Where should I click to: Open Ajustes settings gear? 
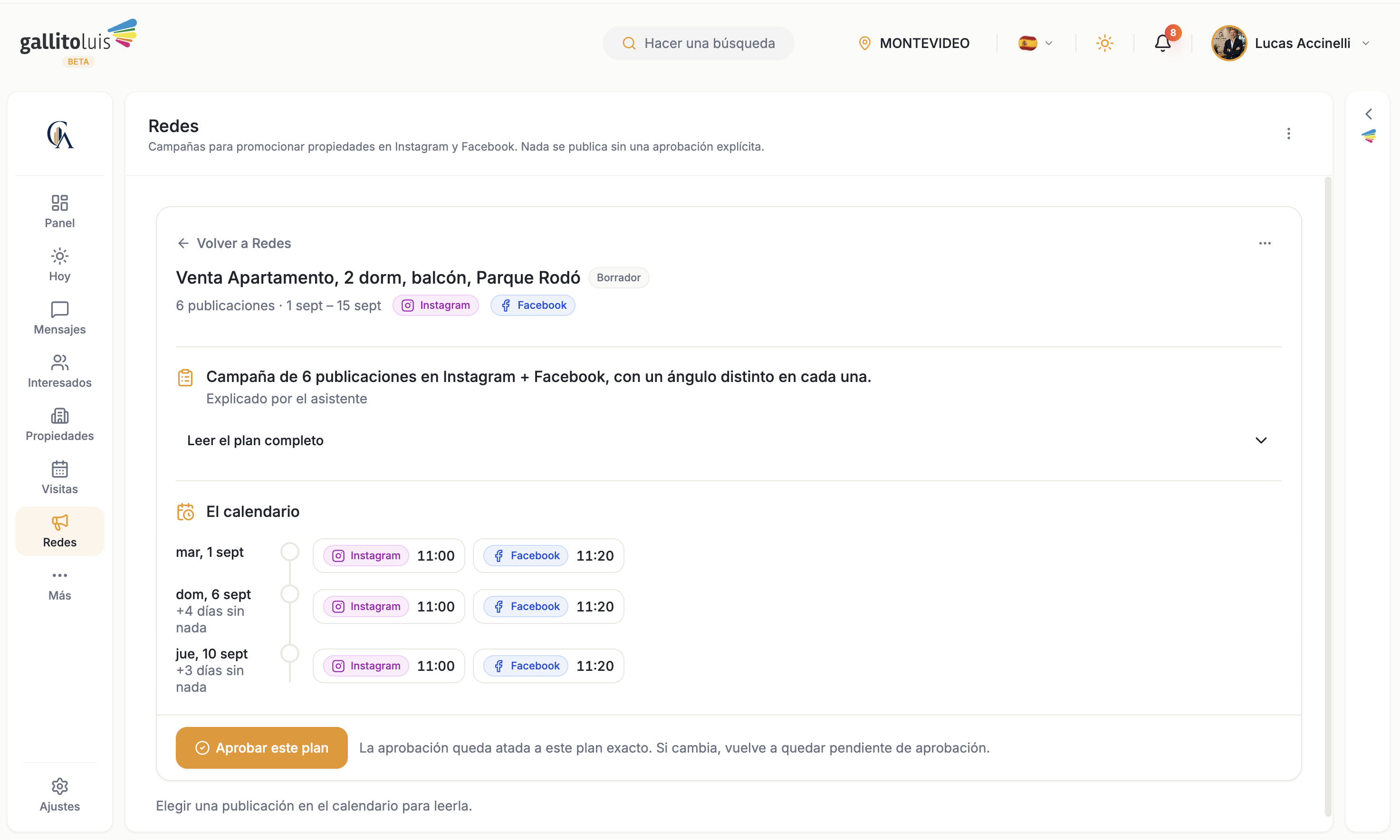(x=59, y=795)
